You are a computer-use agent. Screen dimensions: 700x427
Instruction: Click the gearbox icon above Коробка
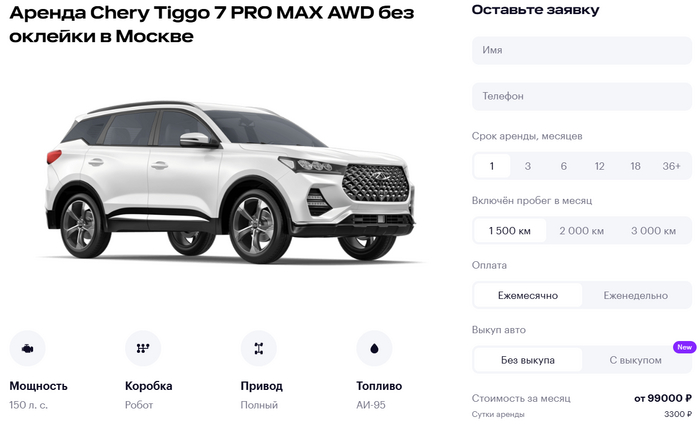click(143, 348)
